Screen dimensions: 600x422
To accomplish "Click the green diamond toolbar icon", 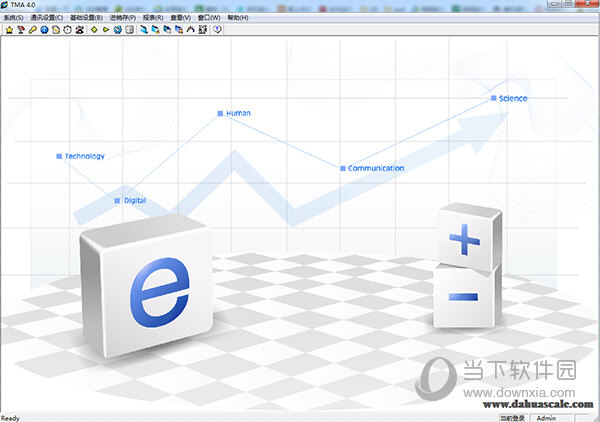I will (94, 29).
